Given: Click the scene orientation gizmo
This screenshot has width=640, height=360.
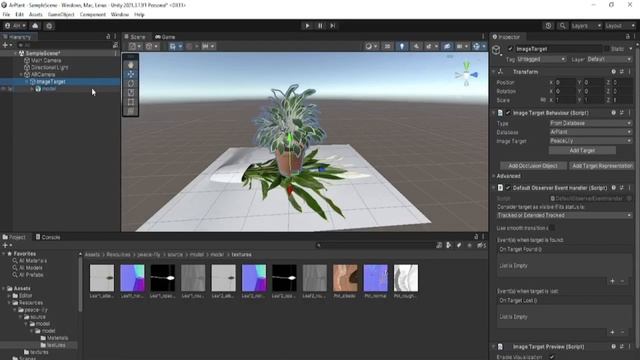Looking at the screenshot, I should (466, 74).
